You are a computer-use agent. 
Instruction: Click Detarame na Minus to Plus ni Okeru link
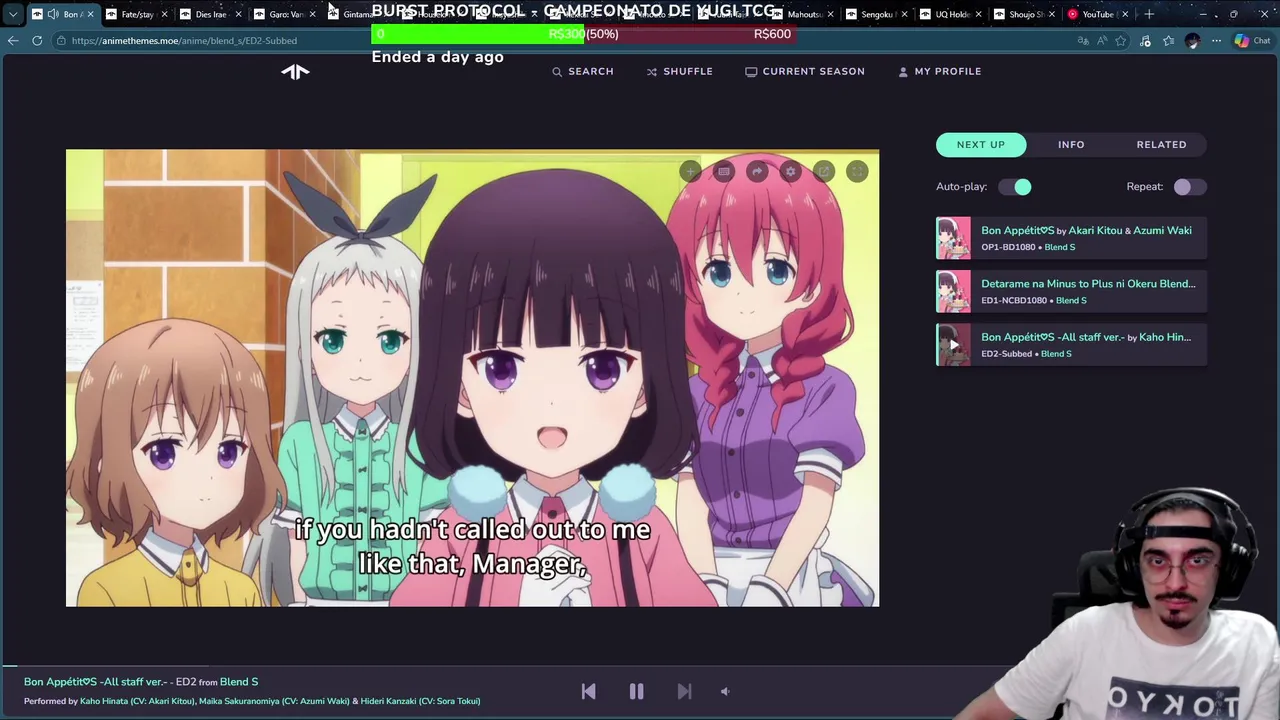pyautogui.click(x=1088, y=284)
